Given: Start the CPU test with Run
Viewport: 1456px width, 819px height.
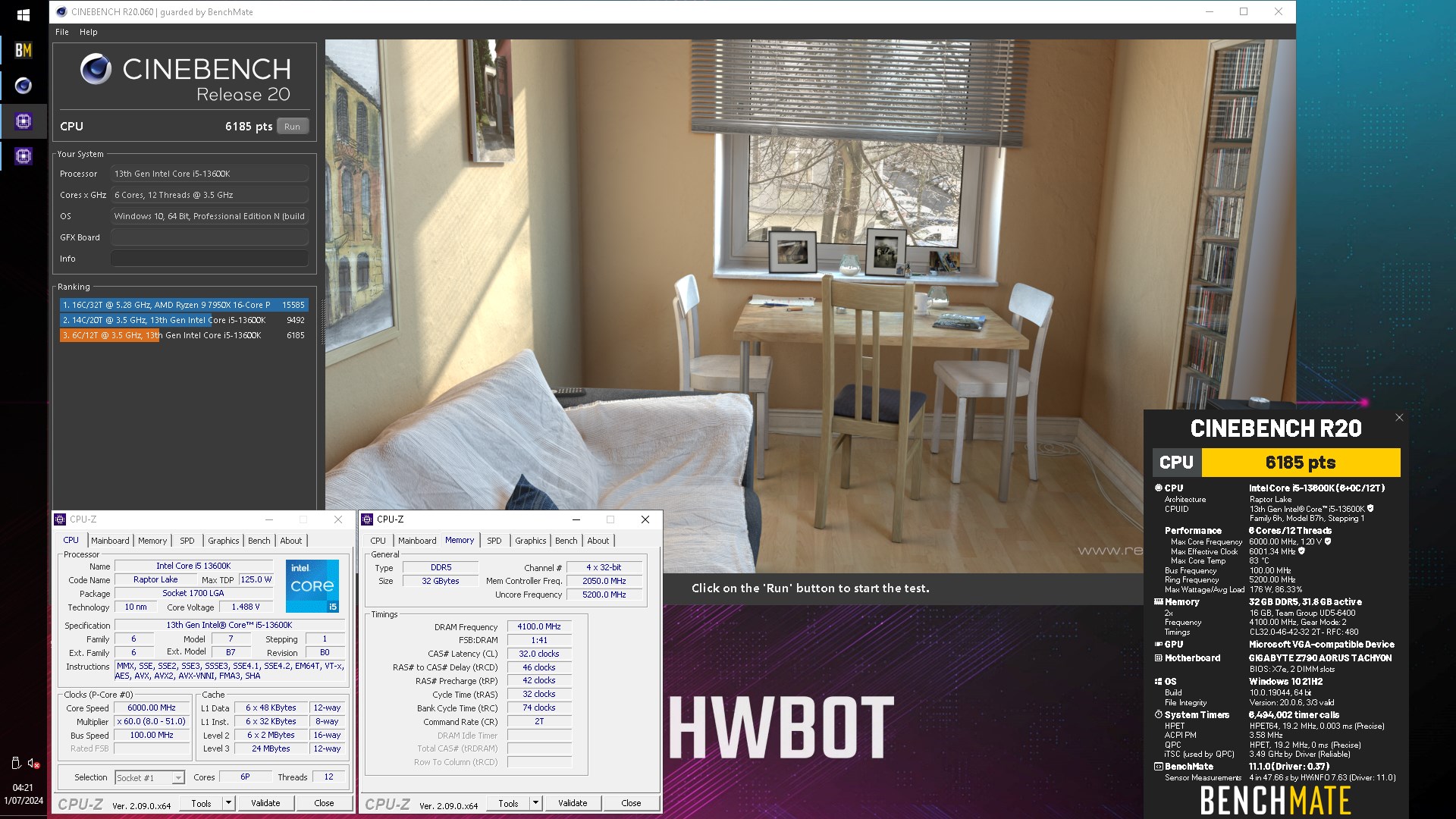Looking at the screenshot, I should pyautogui.click(x=292, y=127).
